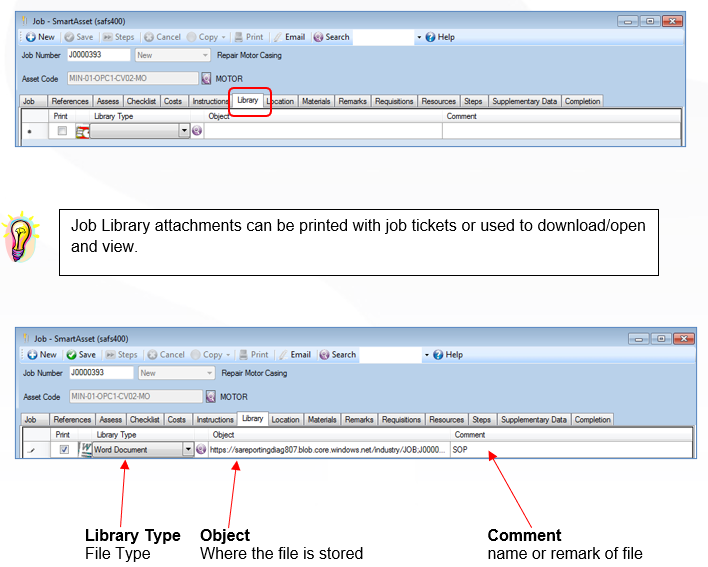Open Help in the Word Document Job window
The image size is (708, 567).
click(448, 355)
